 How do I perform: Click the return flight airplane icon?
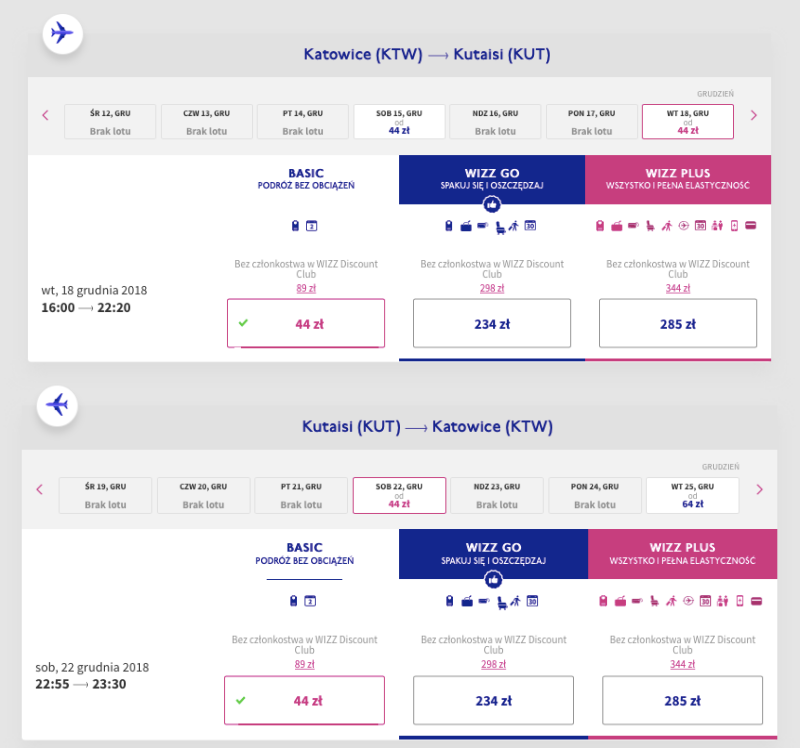pos(57,406)
